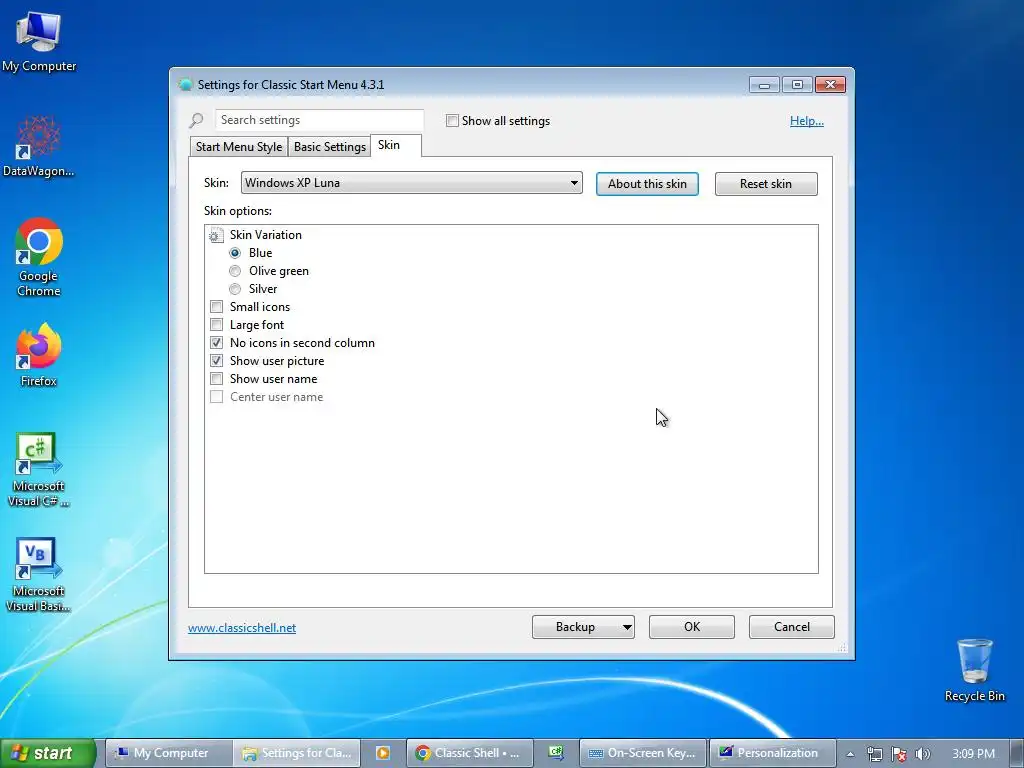This screenshot has height=768, width=1024.
Task: Open the Microsoft Visual C# desktop shortcut
Action: (x=39, y=470)
